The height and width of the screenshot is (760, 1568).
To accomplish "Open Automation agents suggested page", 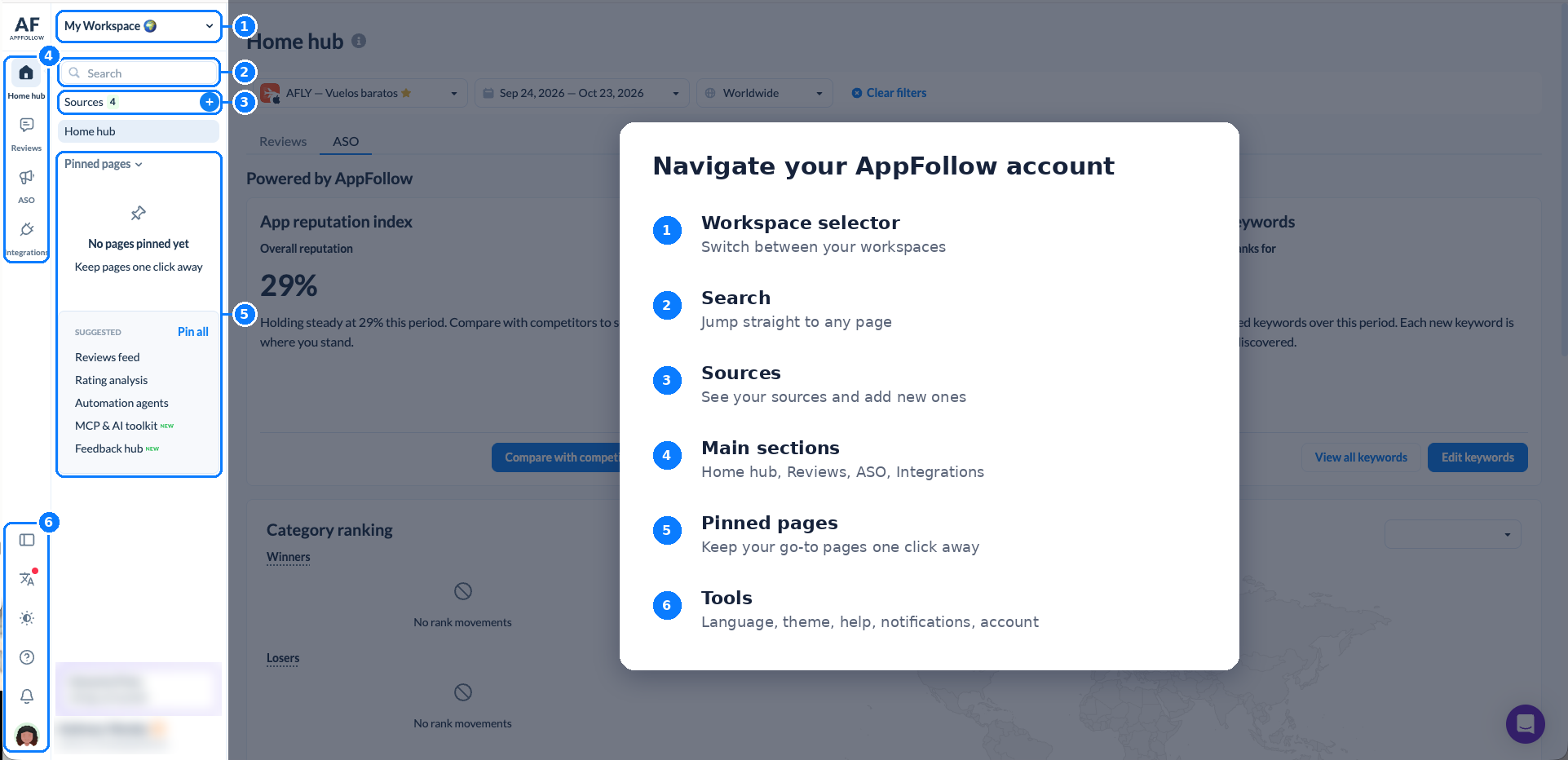I will point(121,403).
